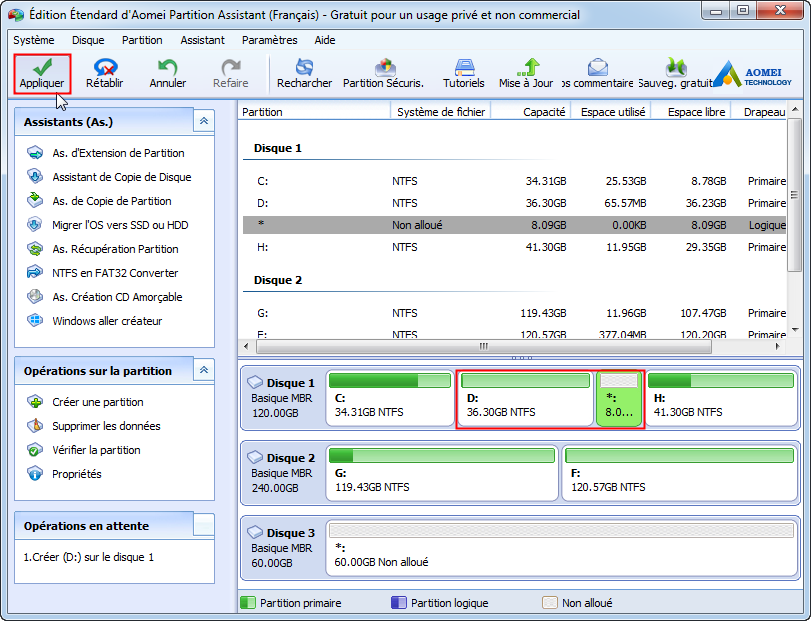Select C: partition row in list
Image resolution: width=811 pixels, height=621 pixels.
pyautogui.click(x=515, y=181)
